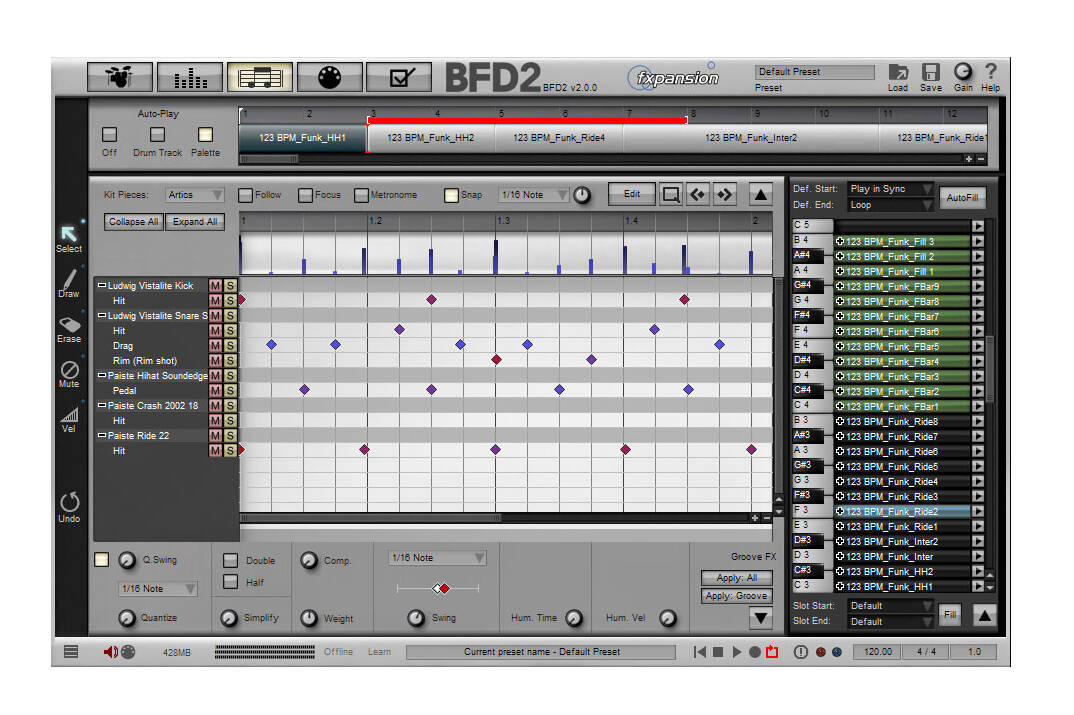Click the Edit button
The width and height of the screenshot is (1074, 715).
[632, 195]
